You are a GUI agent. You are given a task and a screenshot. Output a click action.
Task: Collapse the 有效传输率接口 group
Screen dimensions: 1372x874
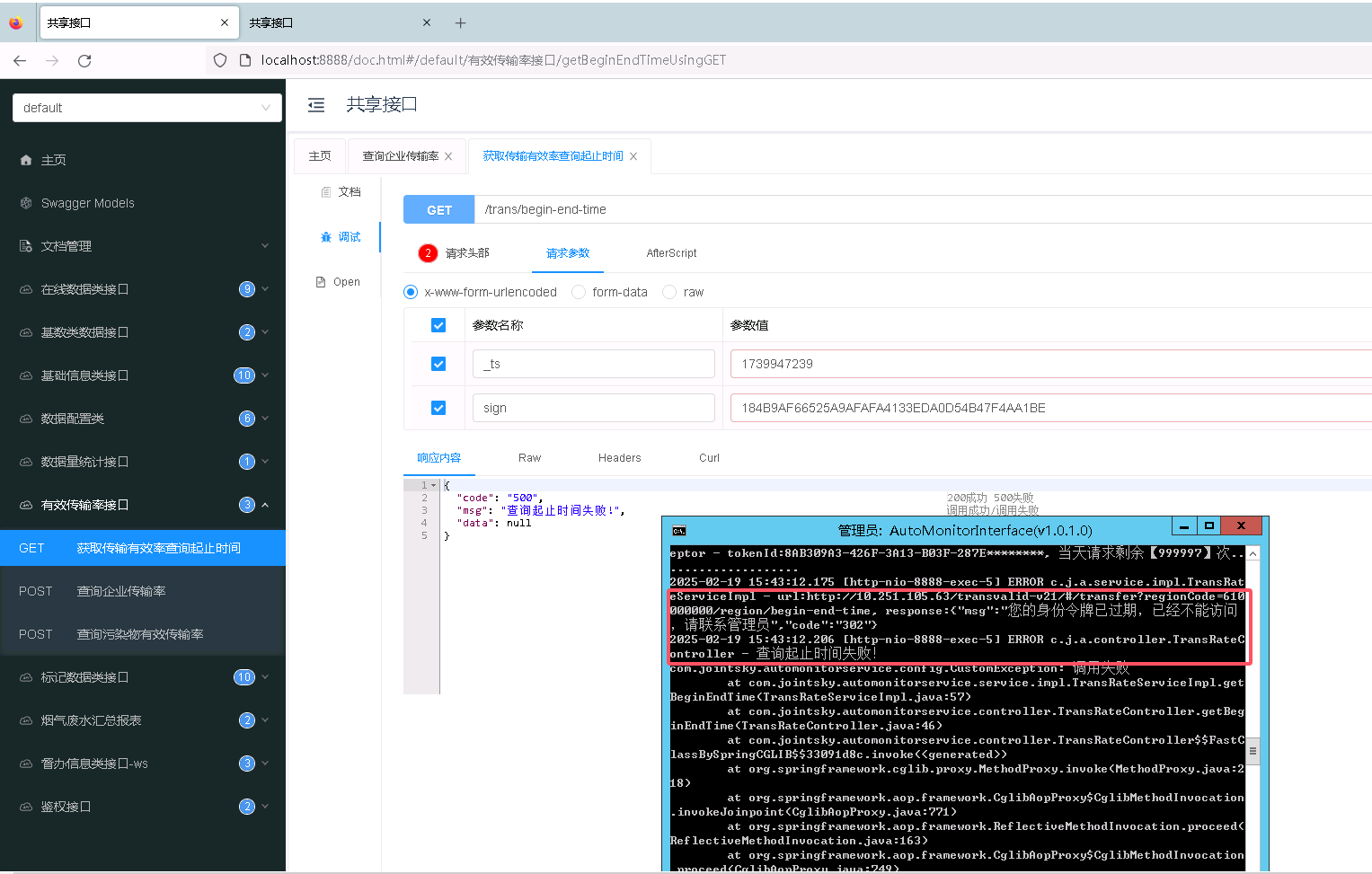(x=265, y=505)
